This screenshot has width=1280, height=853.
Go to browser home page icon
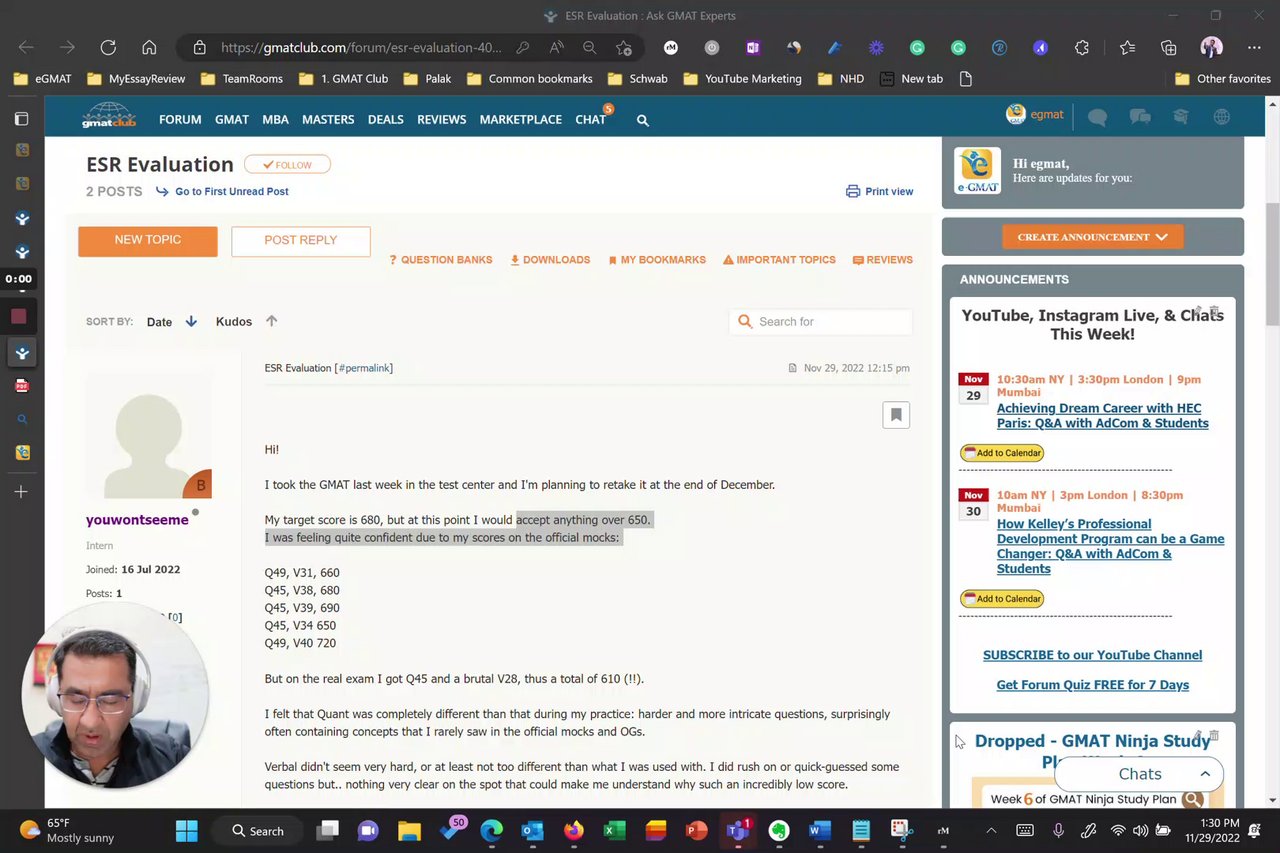[x=149, y=47]
